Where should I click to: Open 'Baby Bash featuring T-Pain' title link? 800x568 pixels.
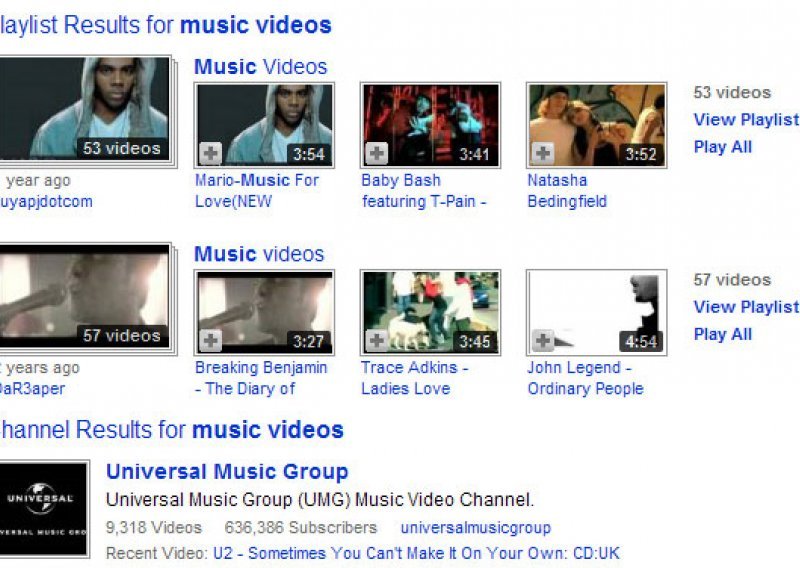[423, 191]
